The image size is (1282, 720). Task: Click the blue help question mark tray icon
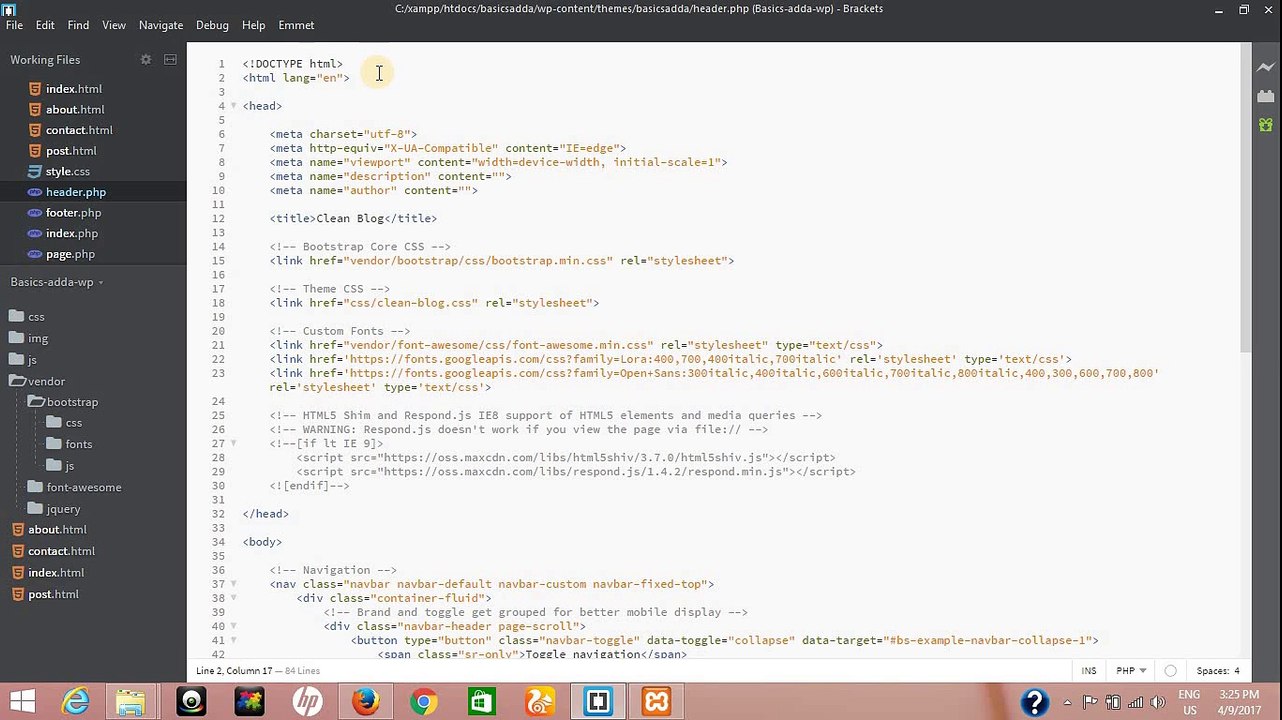click(1035, 702)
